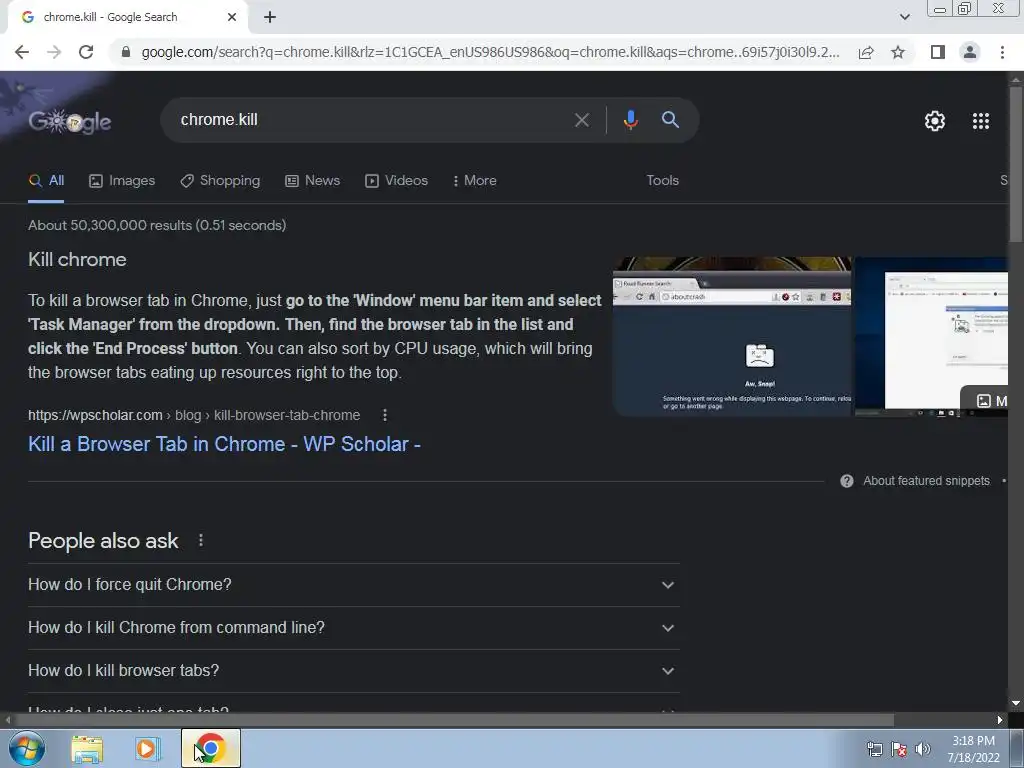This screenshot has height=768, width=1024.
Task: Switch to the Images tab
Action: tap(122, 181)
